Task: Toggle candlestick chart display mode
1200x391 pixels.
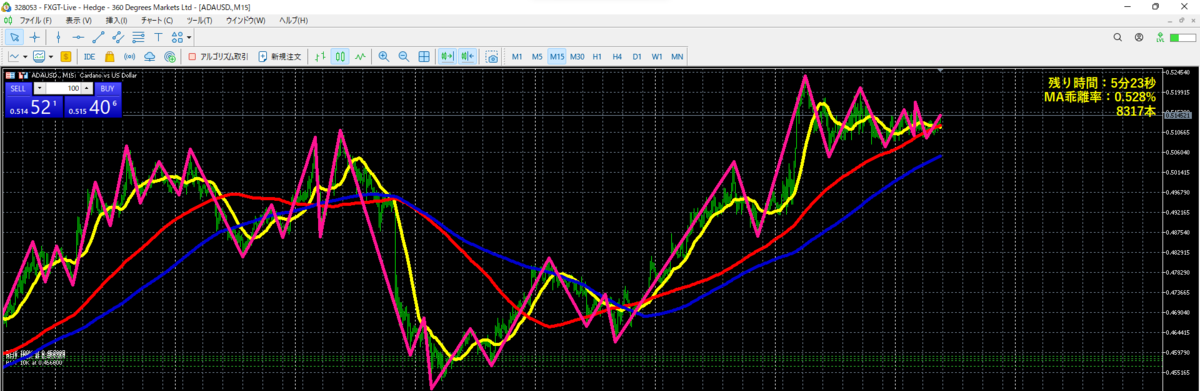Action: 340,57
